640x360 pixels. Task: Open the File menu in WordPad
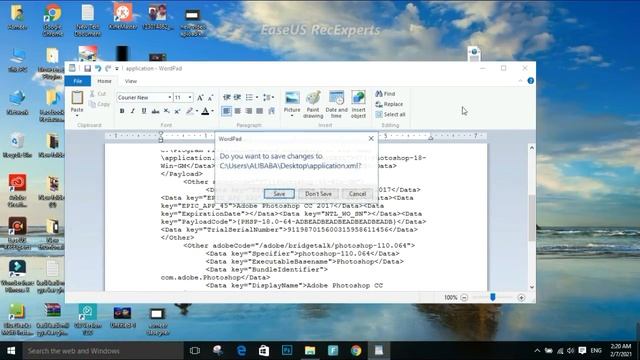click(x=78, y=81)
